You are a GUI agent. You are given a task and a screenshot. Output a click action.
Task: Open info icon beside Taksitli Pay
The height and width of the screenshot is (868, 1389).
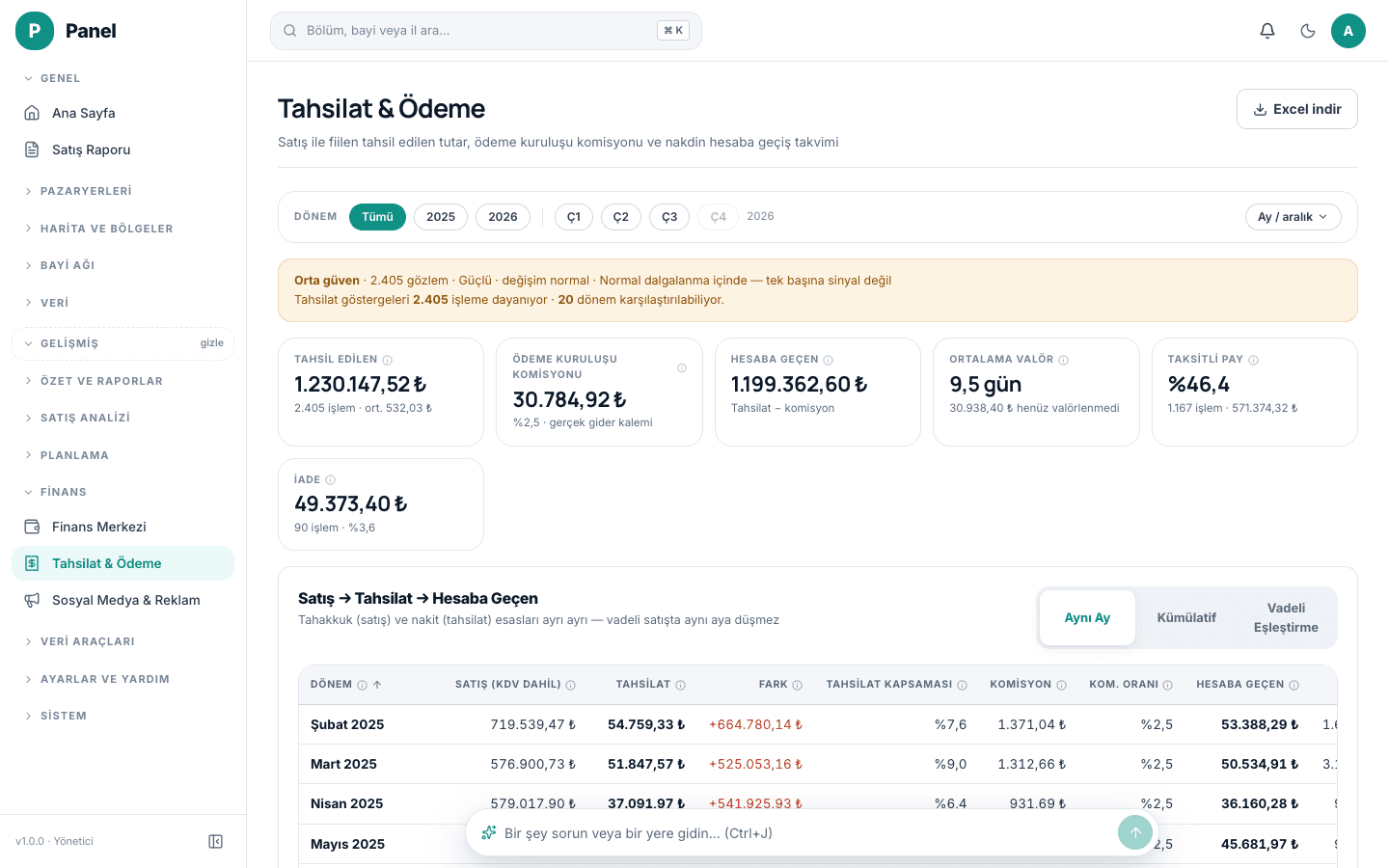click(x=1254, y=360)
